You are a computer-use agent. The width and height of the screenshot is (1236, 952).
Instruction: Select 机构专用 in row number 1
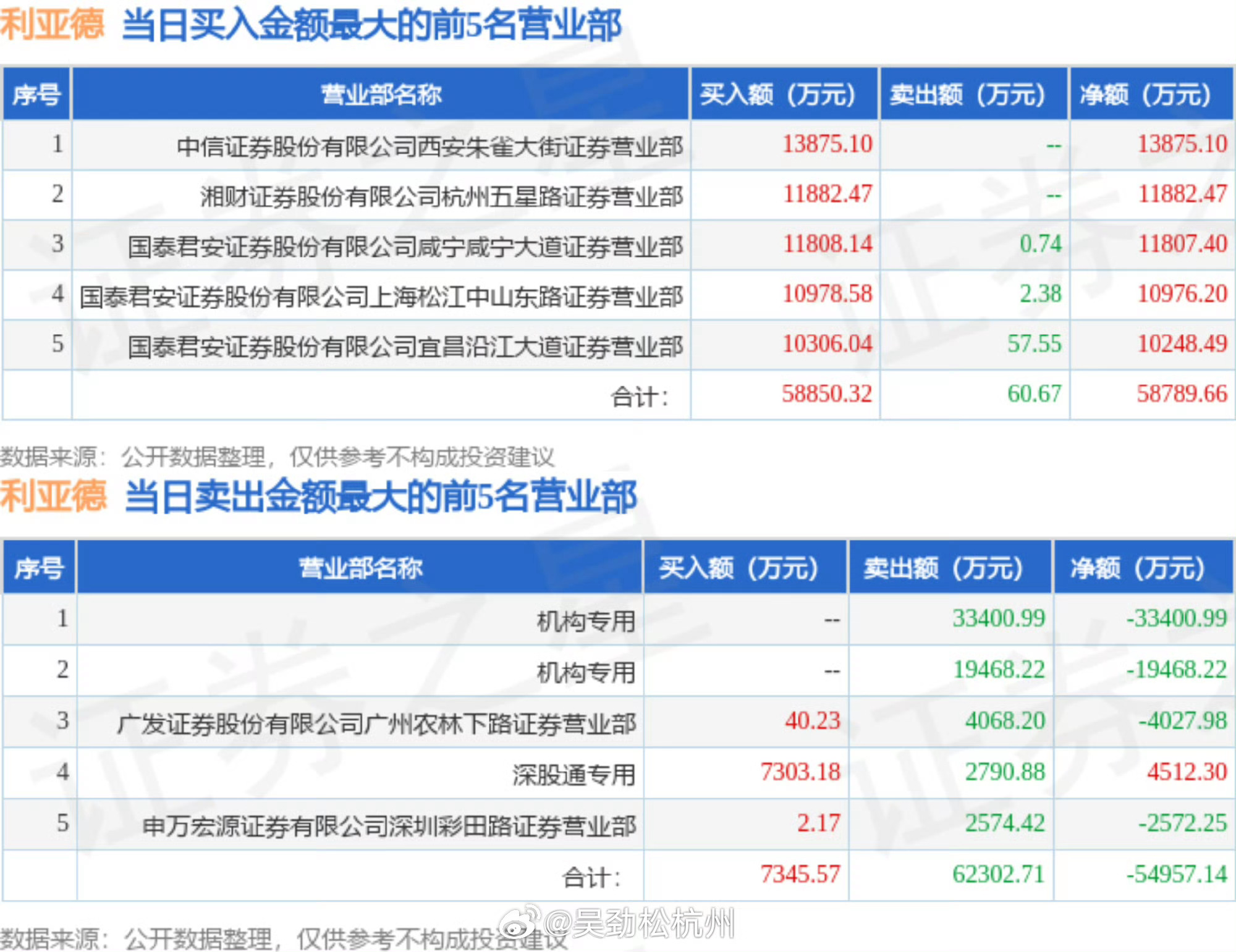point(586,621)
